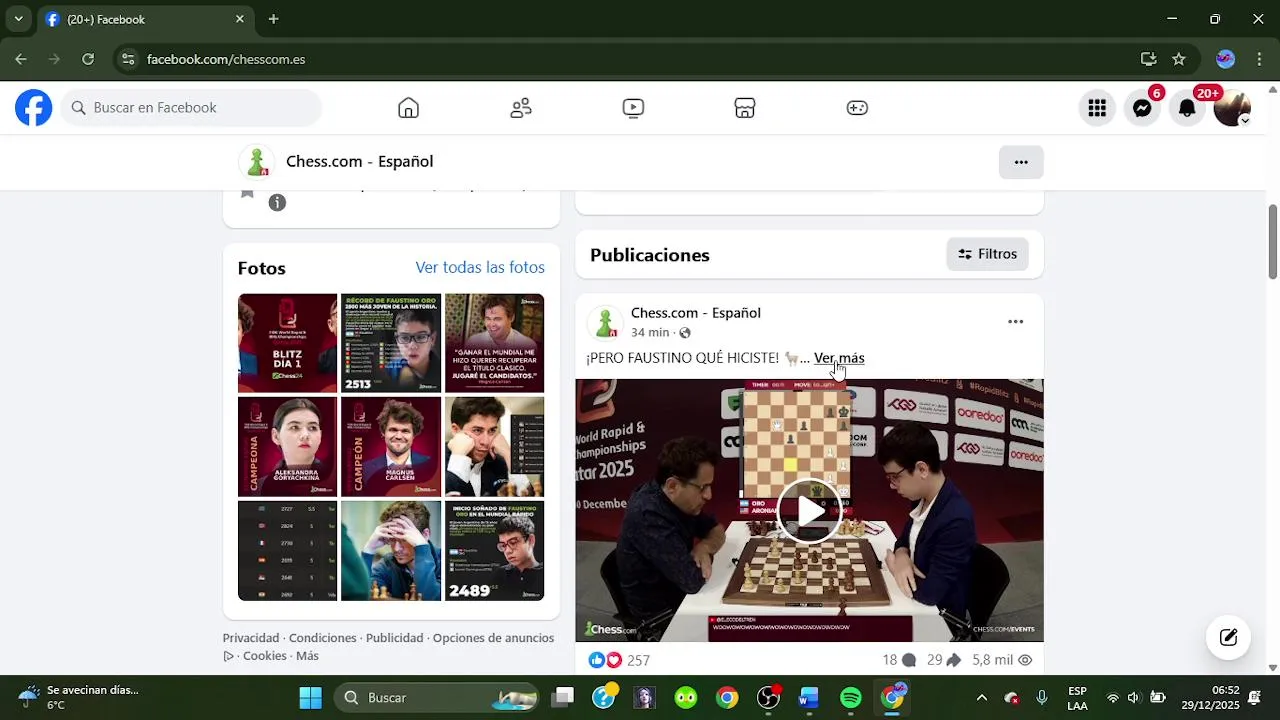This screenshot has height=720, width=1280.
Task: Open Récord de Faustino Oro 2513 photo
Action: click(391, 343)
